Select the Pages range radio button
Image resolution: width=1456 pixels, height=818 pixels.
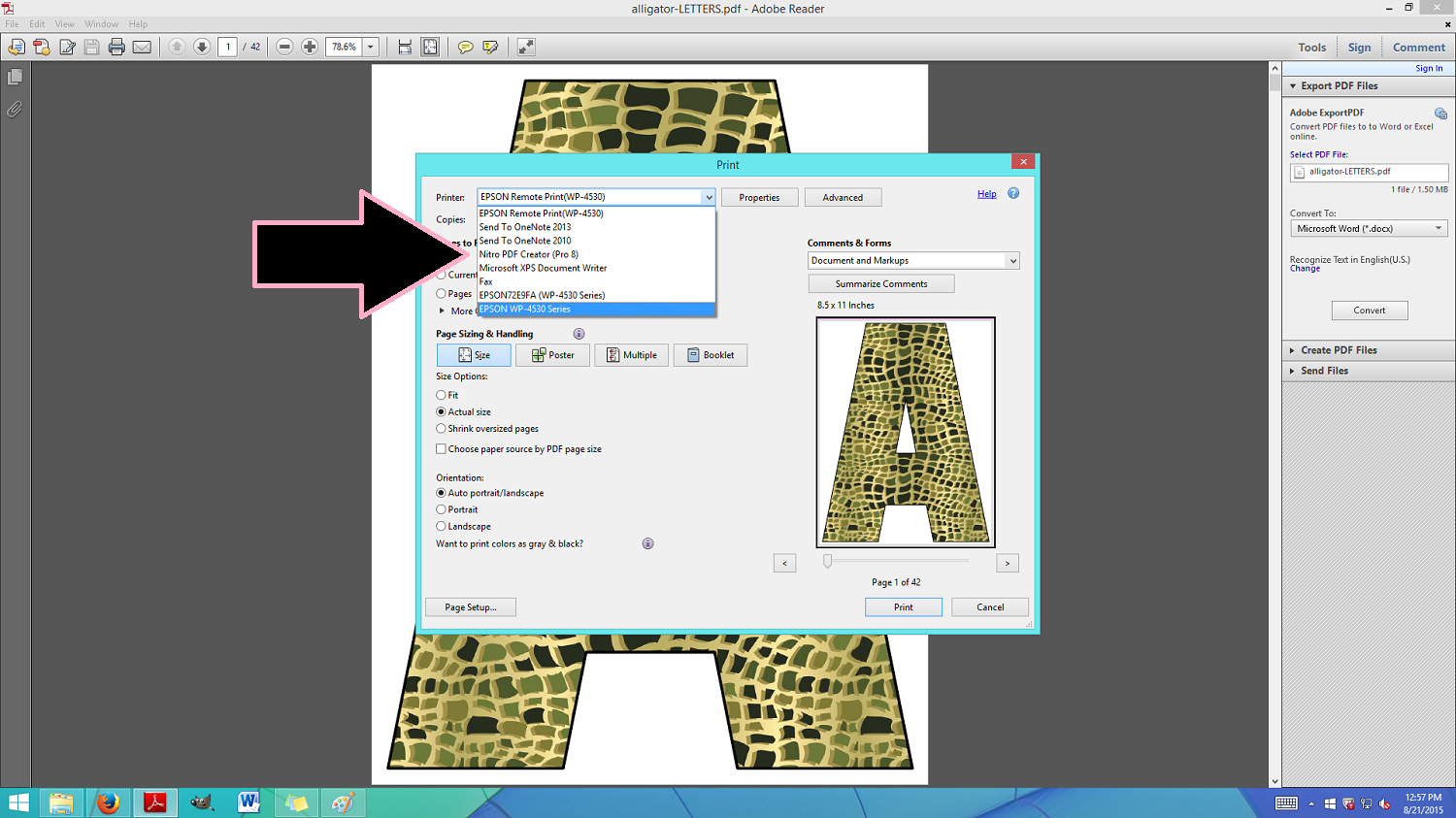click(441, 293)
